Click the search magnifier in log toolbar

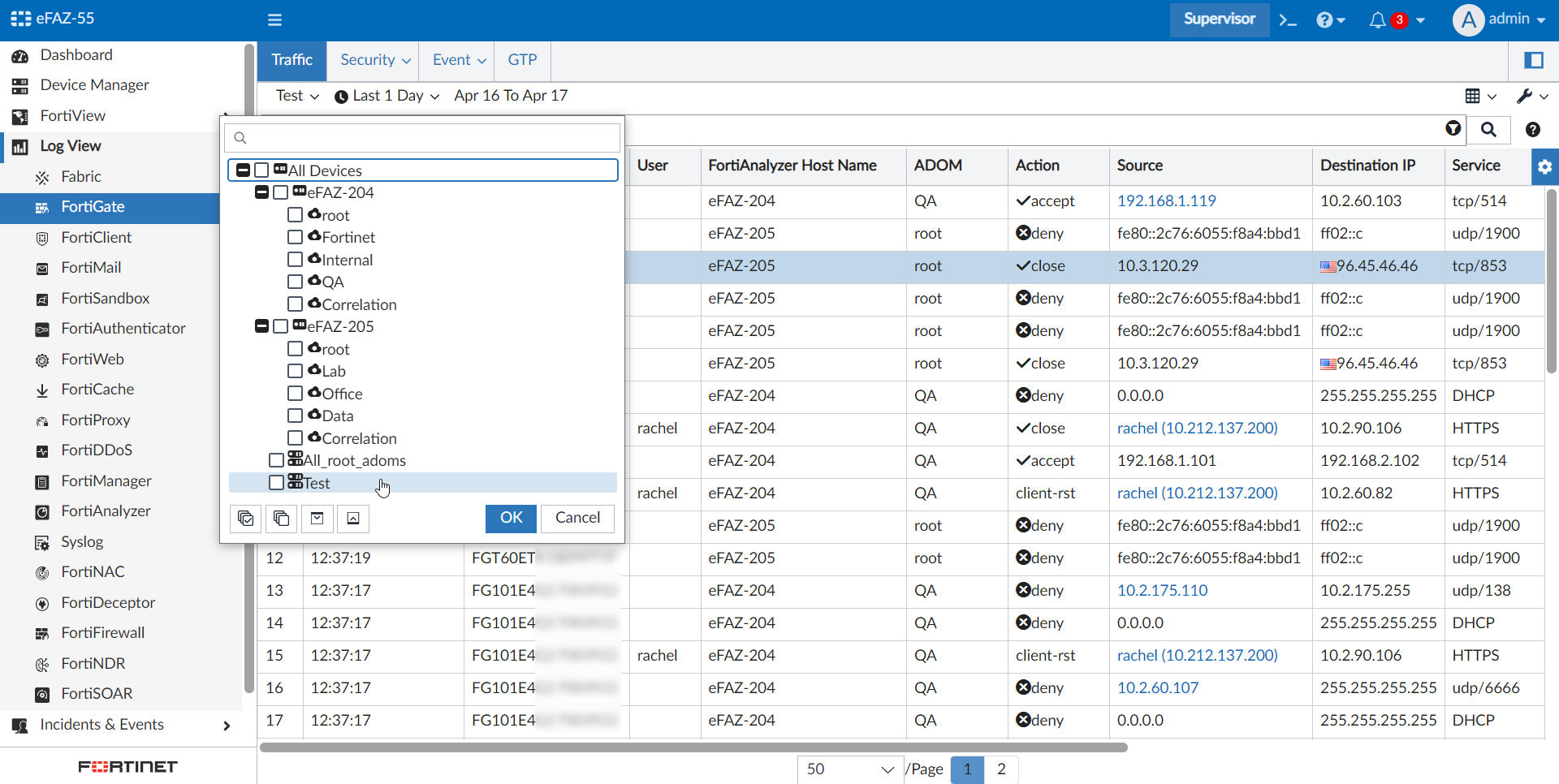point(1489,129)
